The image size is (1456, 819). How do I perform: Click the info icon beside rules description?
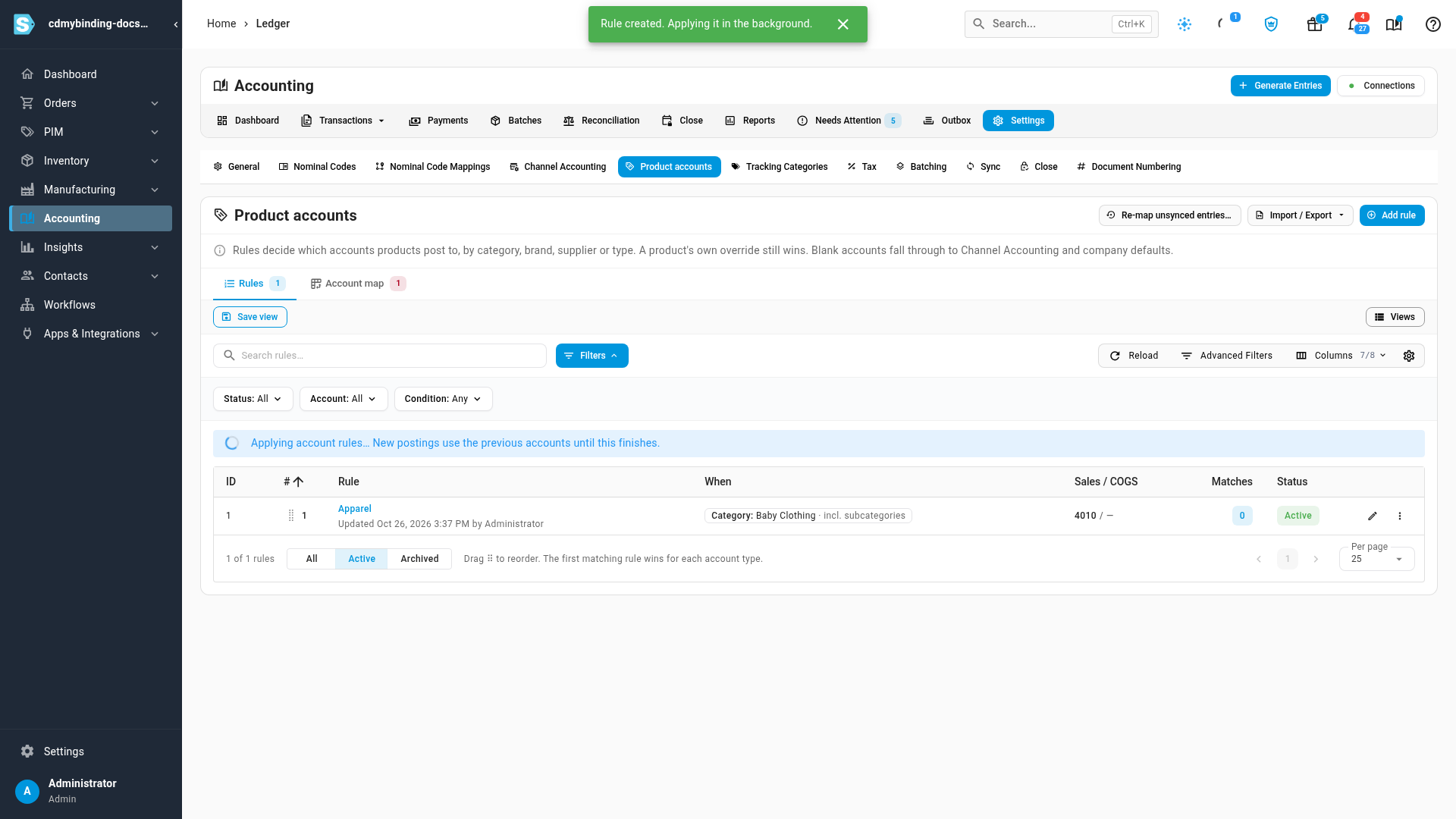click(x=220, y=250)
